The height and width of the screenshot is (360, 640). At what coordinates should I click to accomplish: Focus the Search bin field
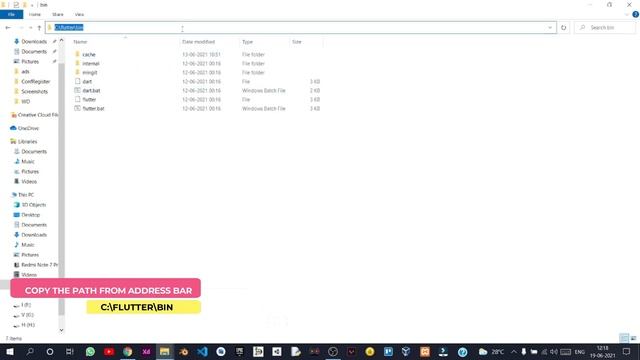tap(605, 27)
